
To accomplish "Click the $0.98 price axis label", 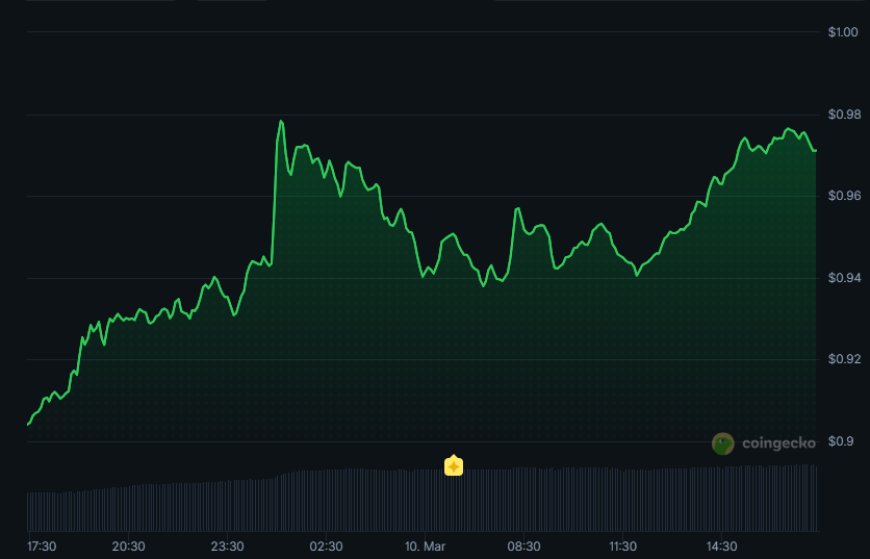I will 843,115.
